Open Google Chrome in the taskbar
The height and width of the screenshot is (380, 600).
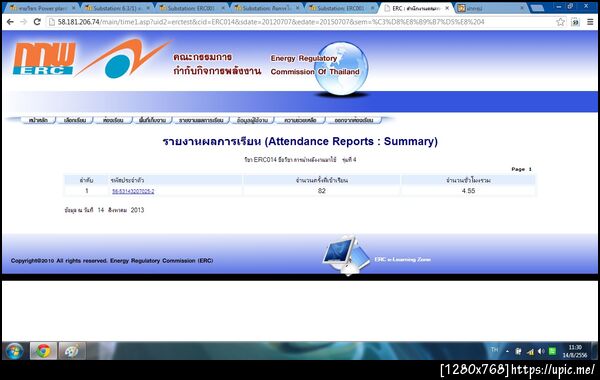pos(43,351)
